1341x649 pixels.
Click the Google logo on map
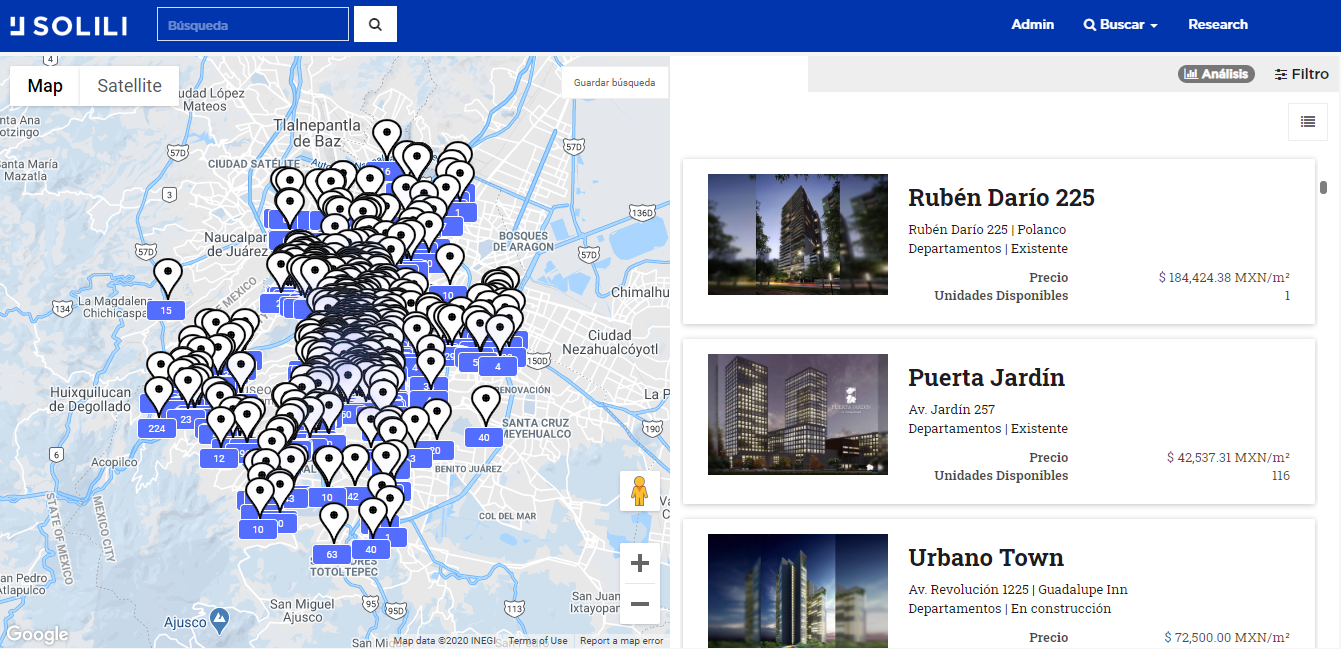point(37,634)
